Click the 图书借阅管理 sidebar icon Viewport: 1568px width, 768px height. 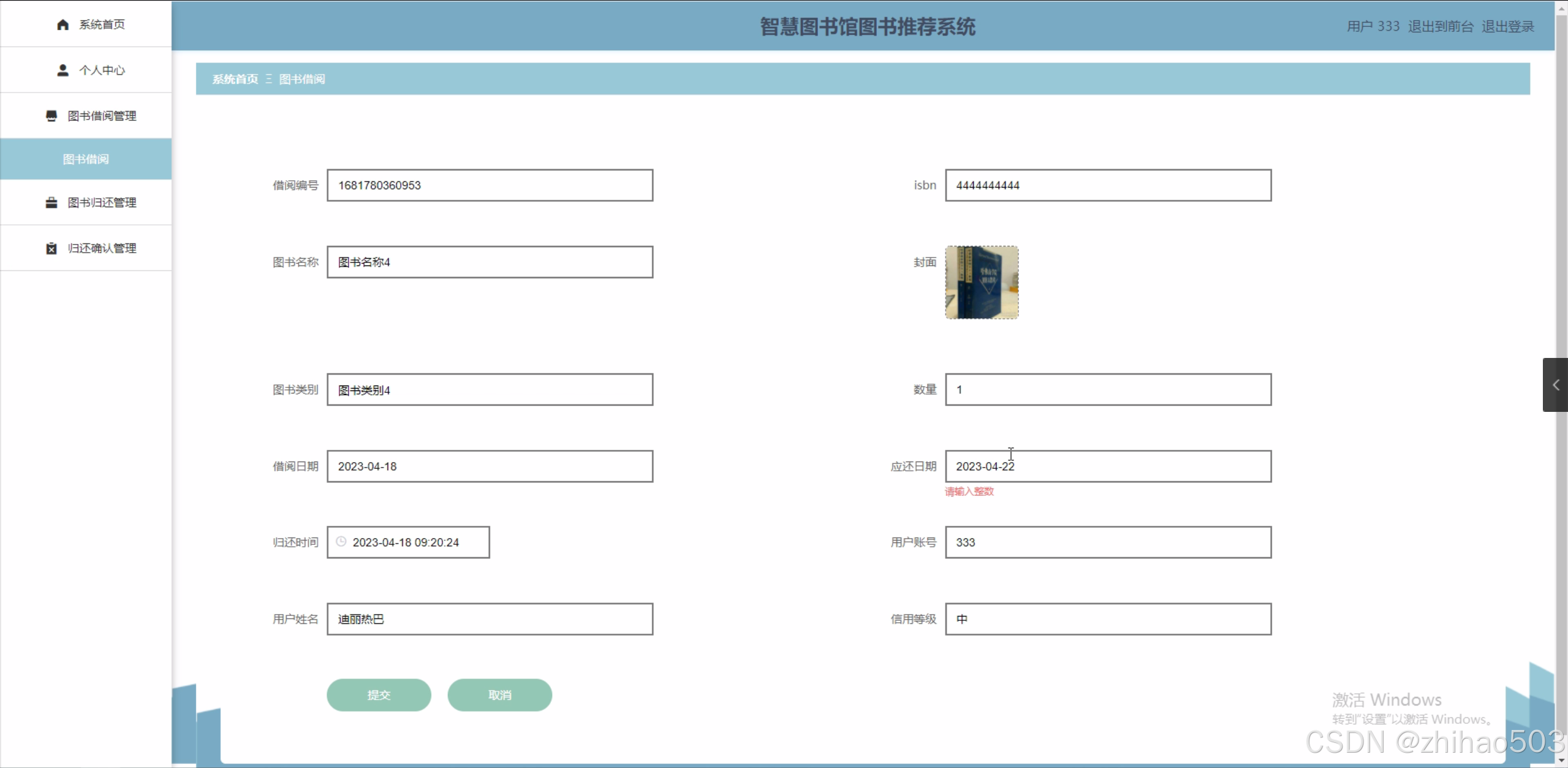(x=51, y=116)
